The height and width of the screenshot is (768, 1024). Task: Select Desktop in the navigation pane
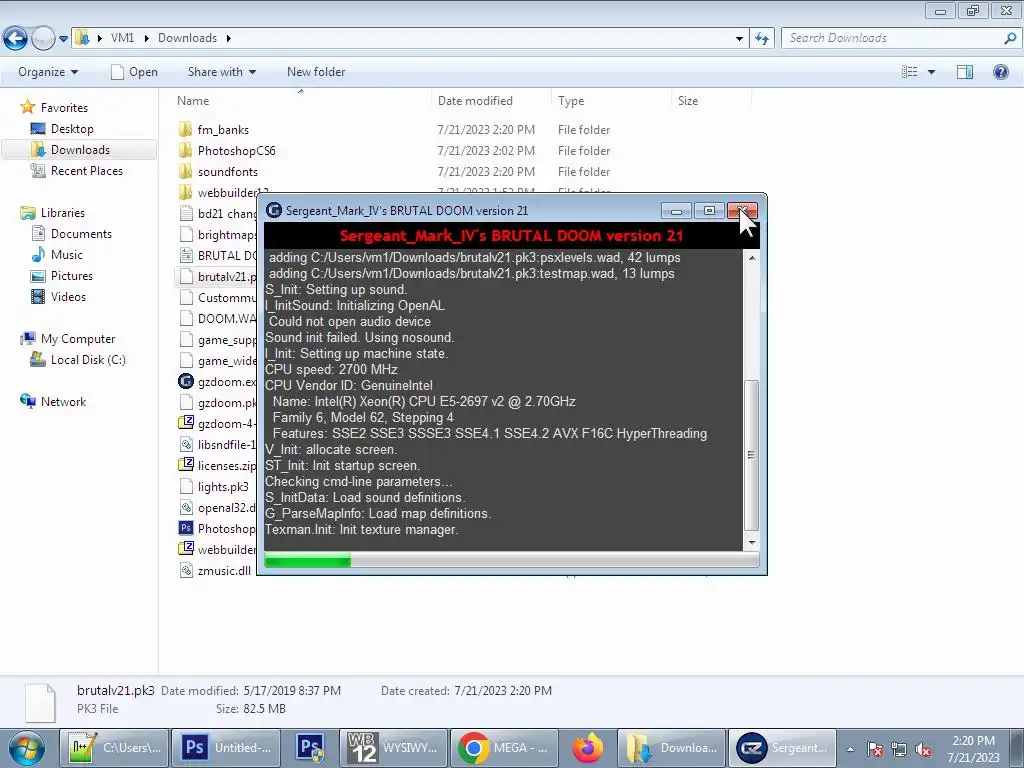click(x=72, y=129)
